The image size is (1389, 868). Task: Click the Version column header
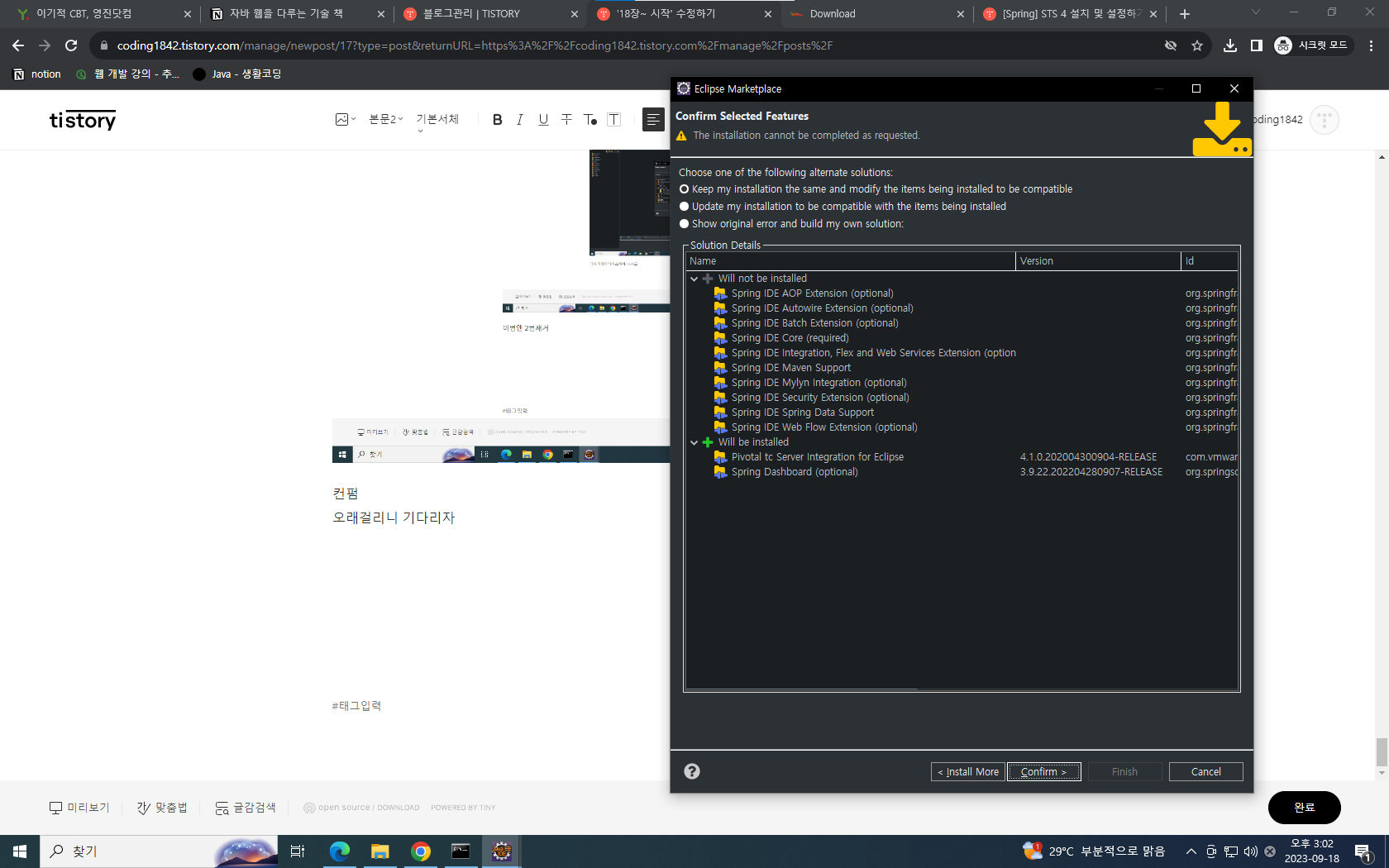tap(1098, 261)
